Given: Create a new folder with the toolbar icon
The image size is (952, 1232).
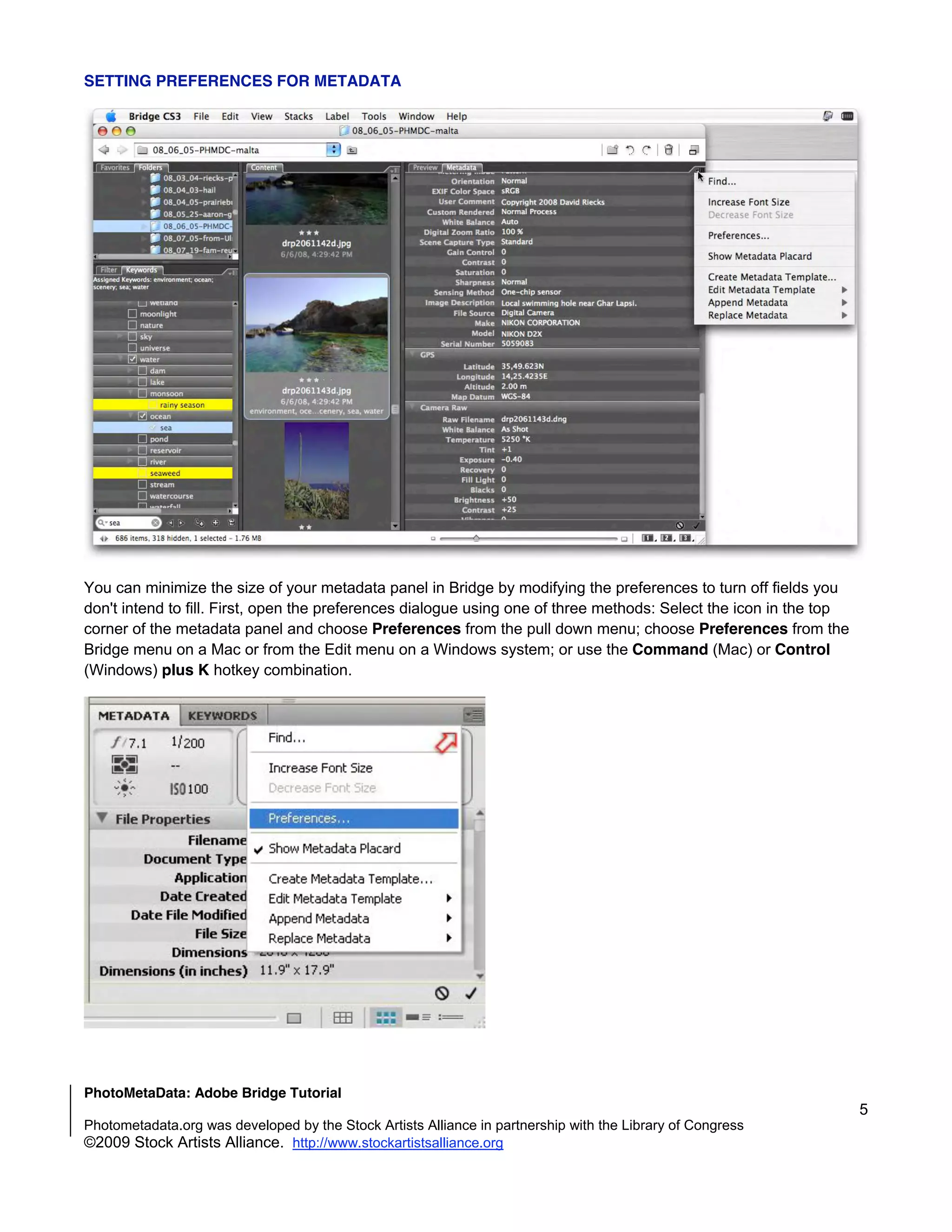Looking at the screenshot, I should click(613, 150).
